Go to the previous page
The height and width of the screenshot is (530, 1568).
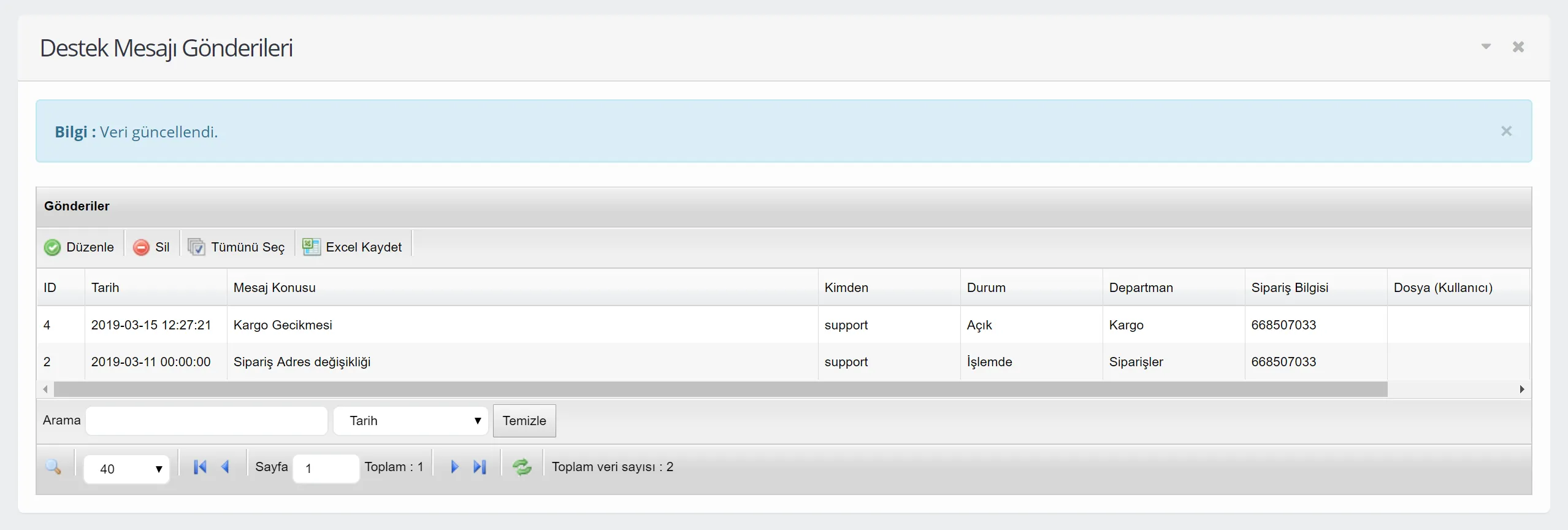(x=225, y=467)
